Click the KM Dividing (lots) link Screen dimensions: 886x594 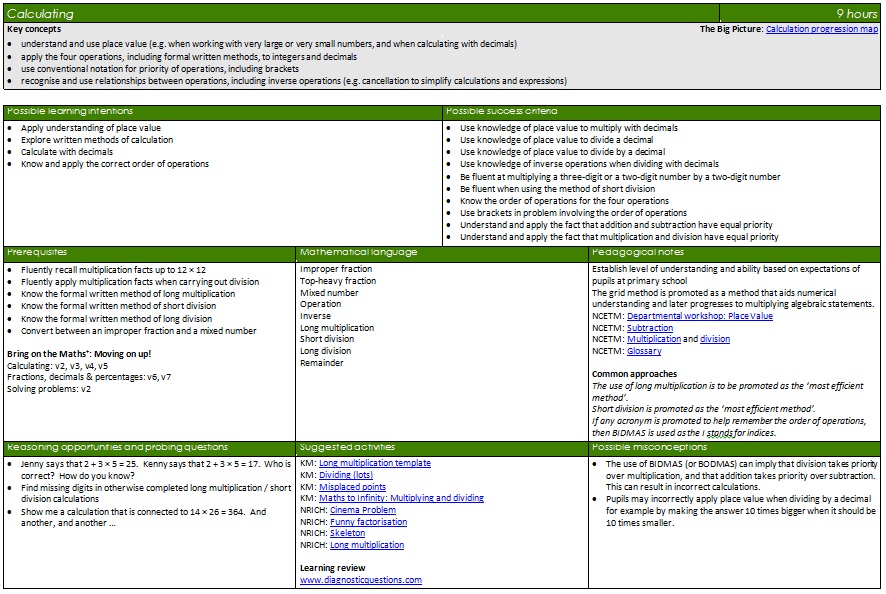[346, 475]
